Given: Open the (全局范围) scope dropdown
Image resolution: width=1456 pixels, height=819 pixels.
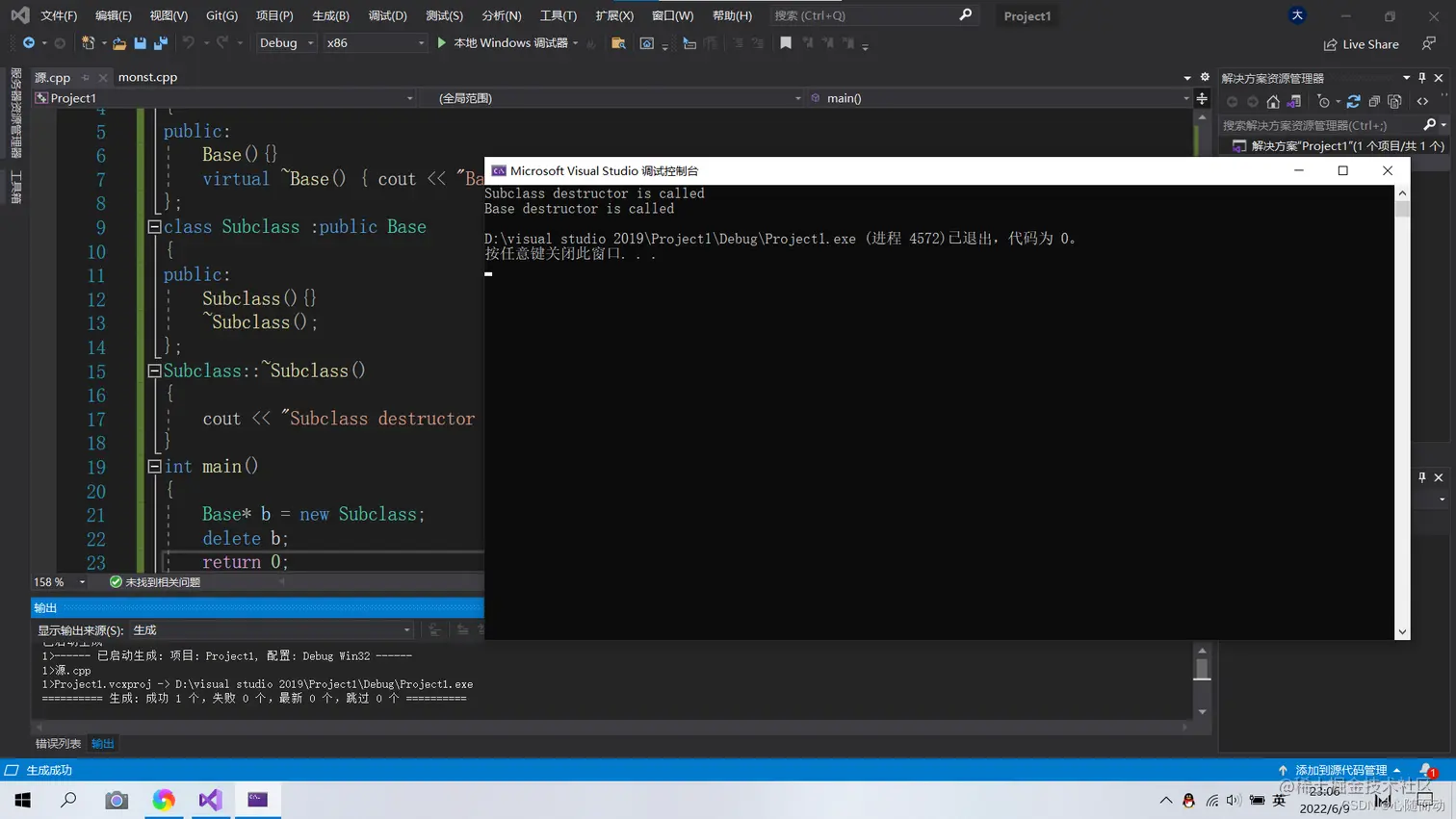Looking at the screenshot, I should [612, 98].
